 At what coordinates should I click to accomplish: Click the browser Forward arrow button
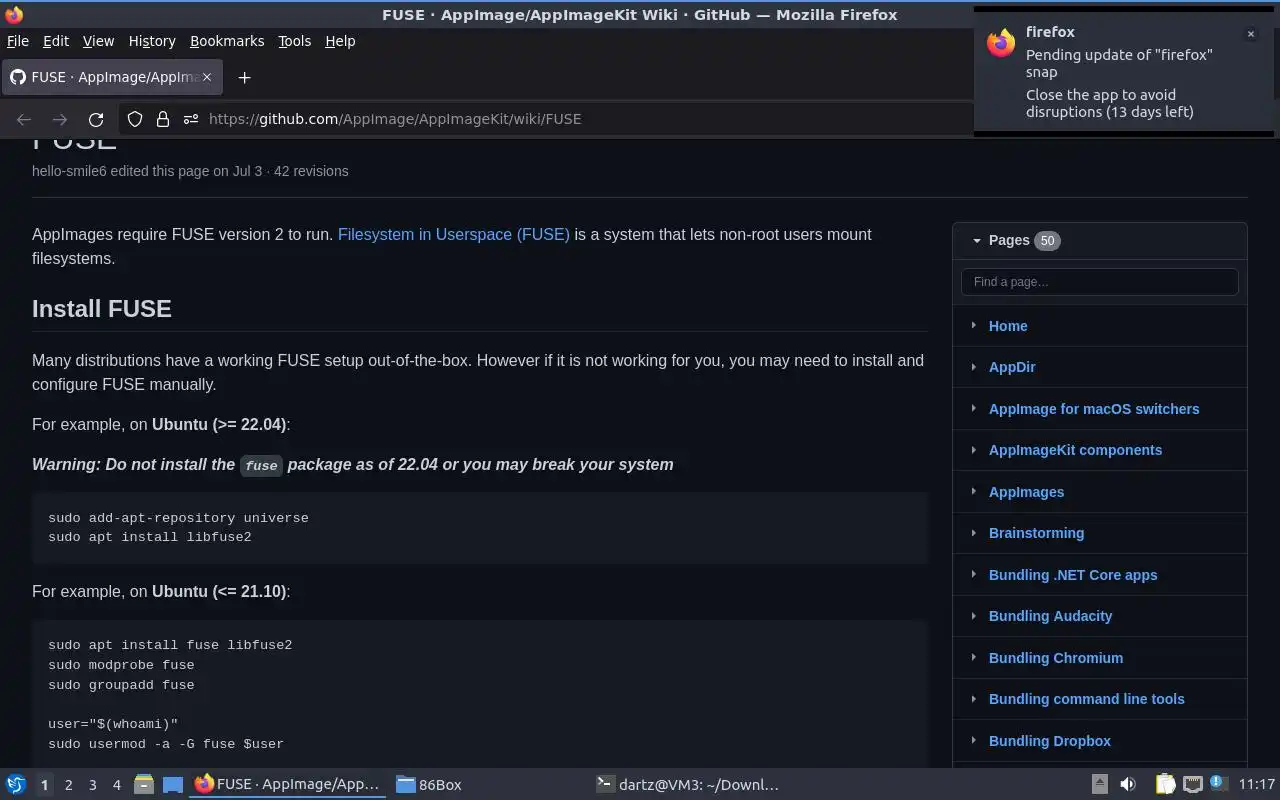60,119
